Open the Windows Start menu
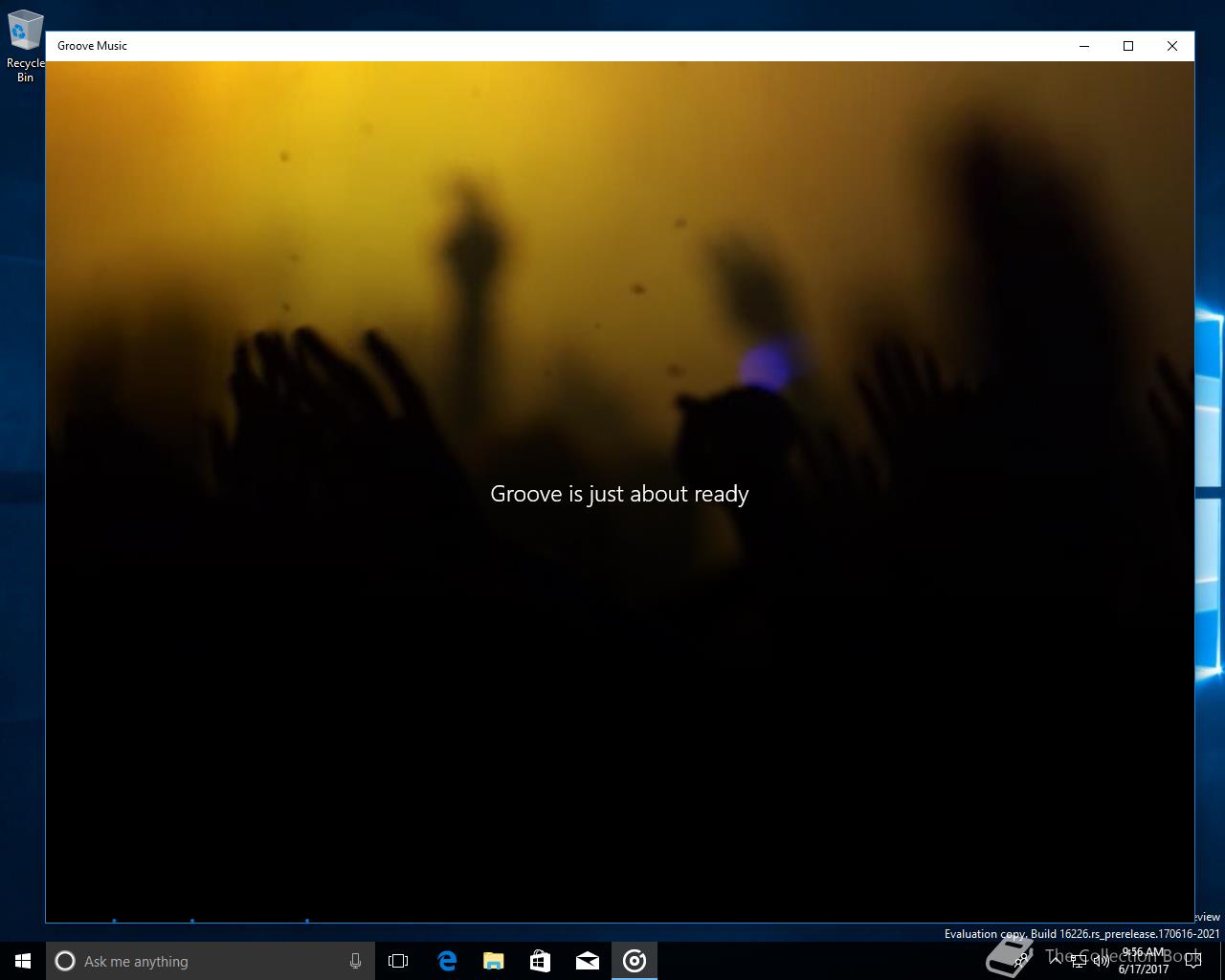Image resolution: width=1225 pixels, height=980 pixels. tap(23, 961)
